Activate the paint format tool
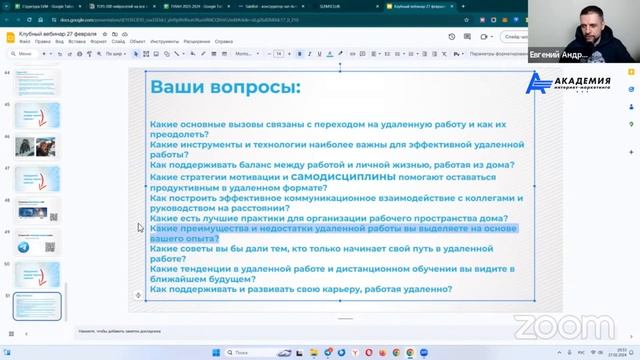The height and width of the screenshot is (360, 640). (89, 54)
